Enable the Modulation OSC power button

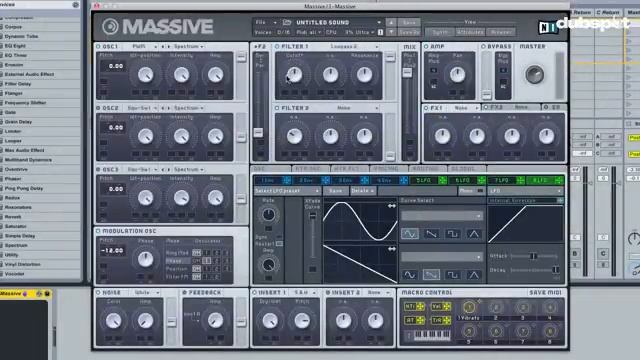[x=98, y=231]
